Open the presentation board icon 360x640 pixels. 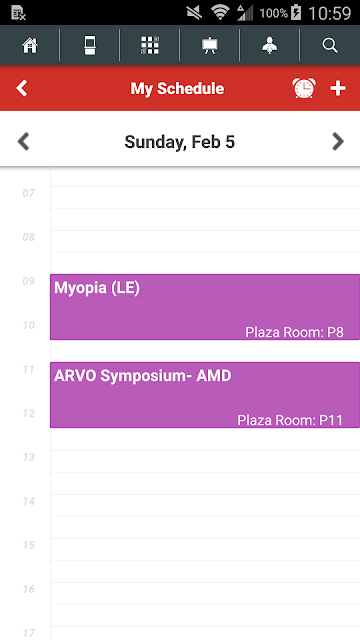[x=210, y=45]
